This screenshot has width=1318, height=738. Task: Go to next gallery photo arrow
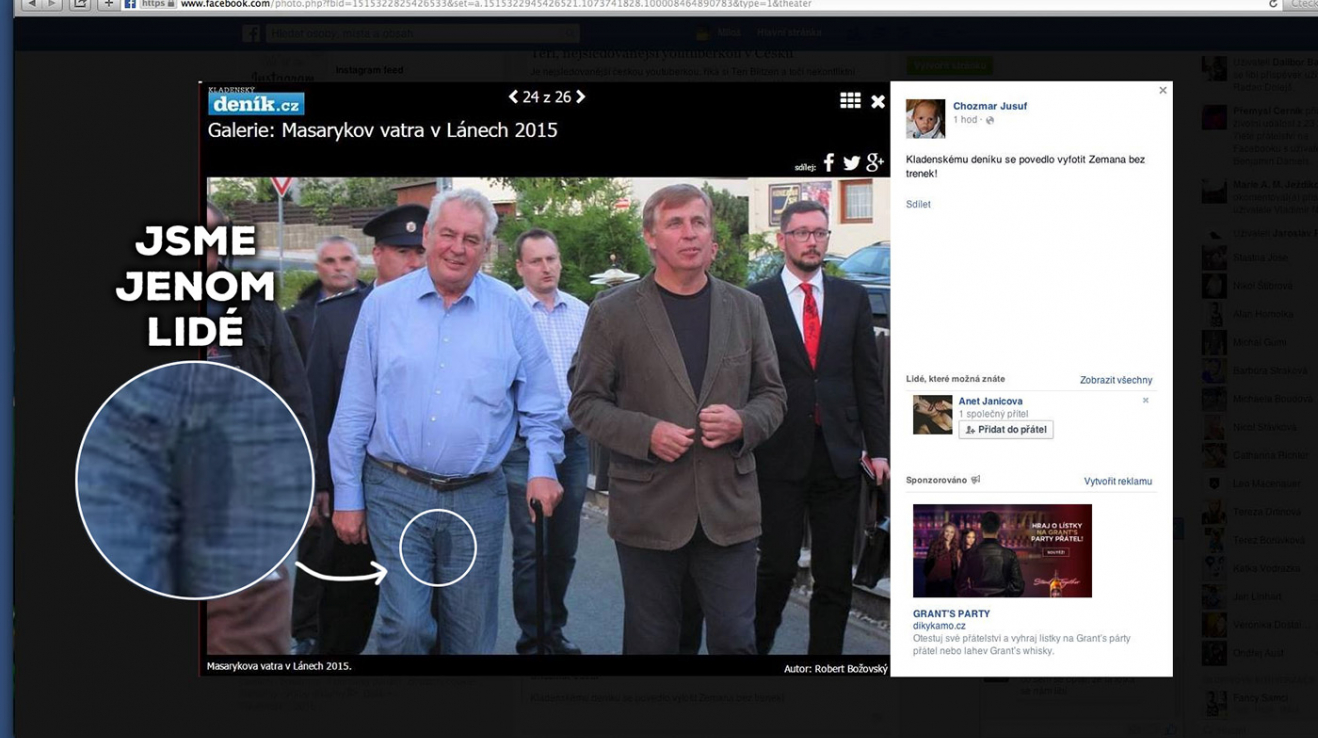click(x=581, y=97)
